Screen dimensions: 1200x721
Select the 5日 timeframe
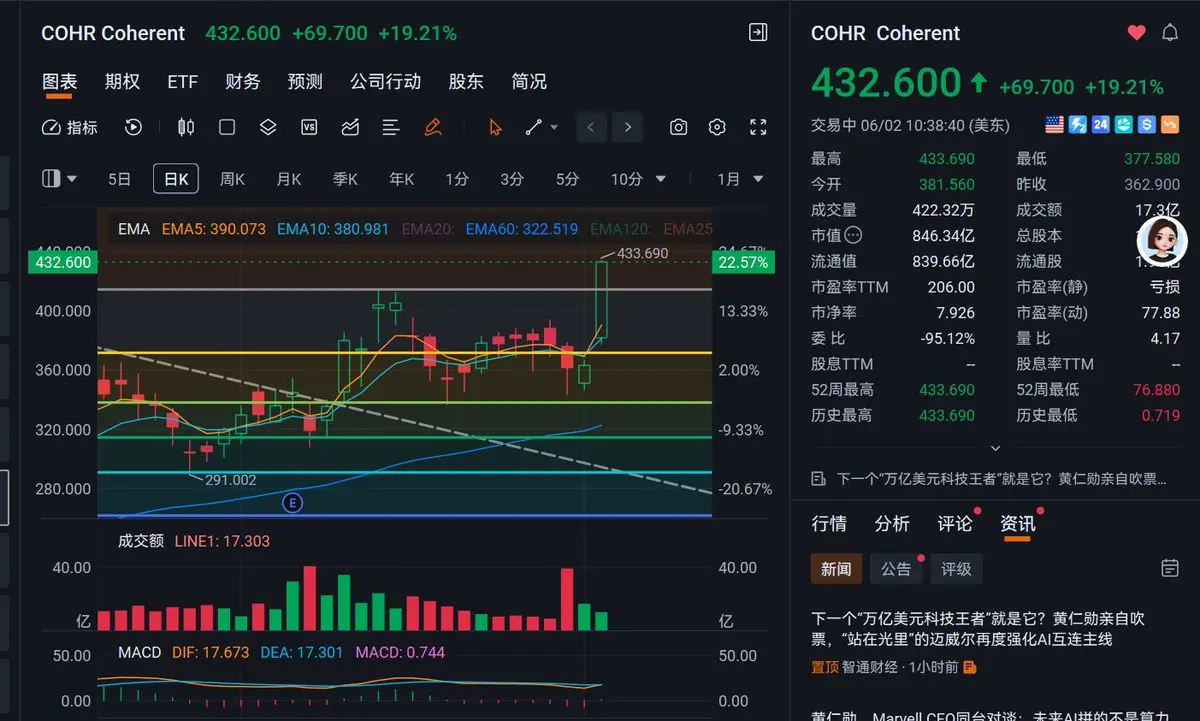click(x=119, y=179)
